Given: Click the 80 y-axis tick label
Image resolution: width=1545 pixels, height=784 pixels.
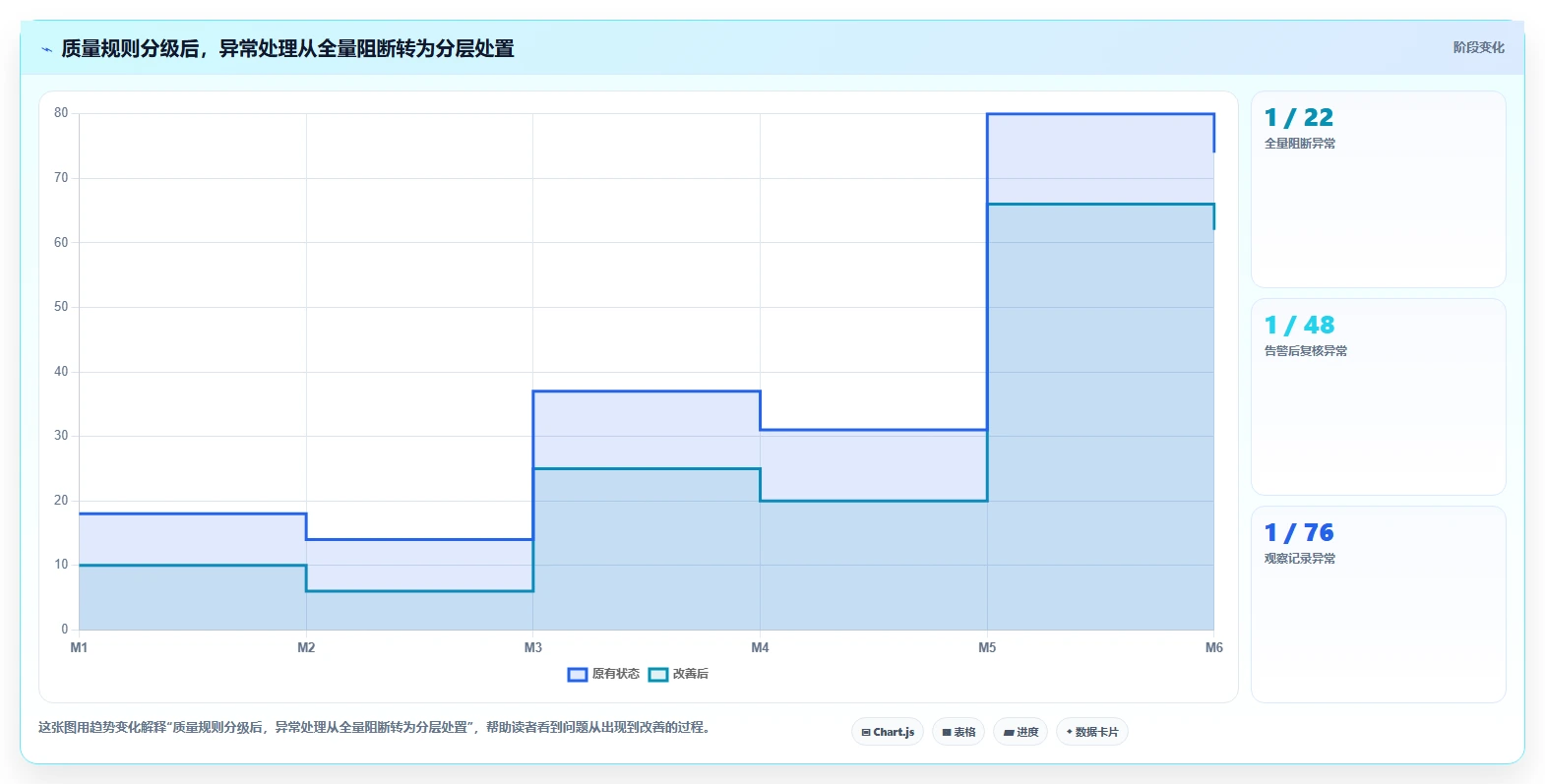Looking at the screenshot, I should pyautogui.click(x=61, y=113).
